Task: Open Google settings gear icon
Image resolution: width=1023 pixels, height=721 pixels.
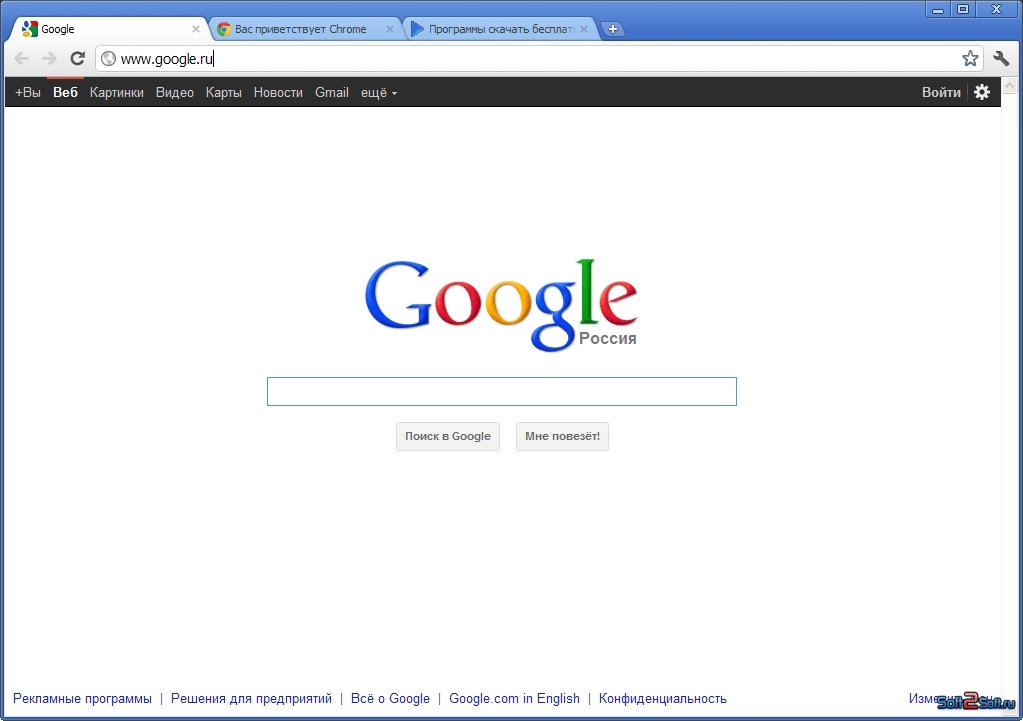Action: tap(982, 92)
